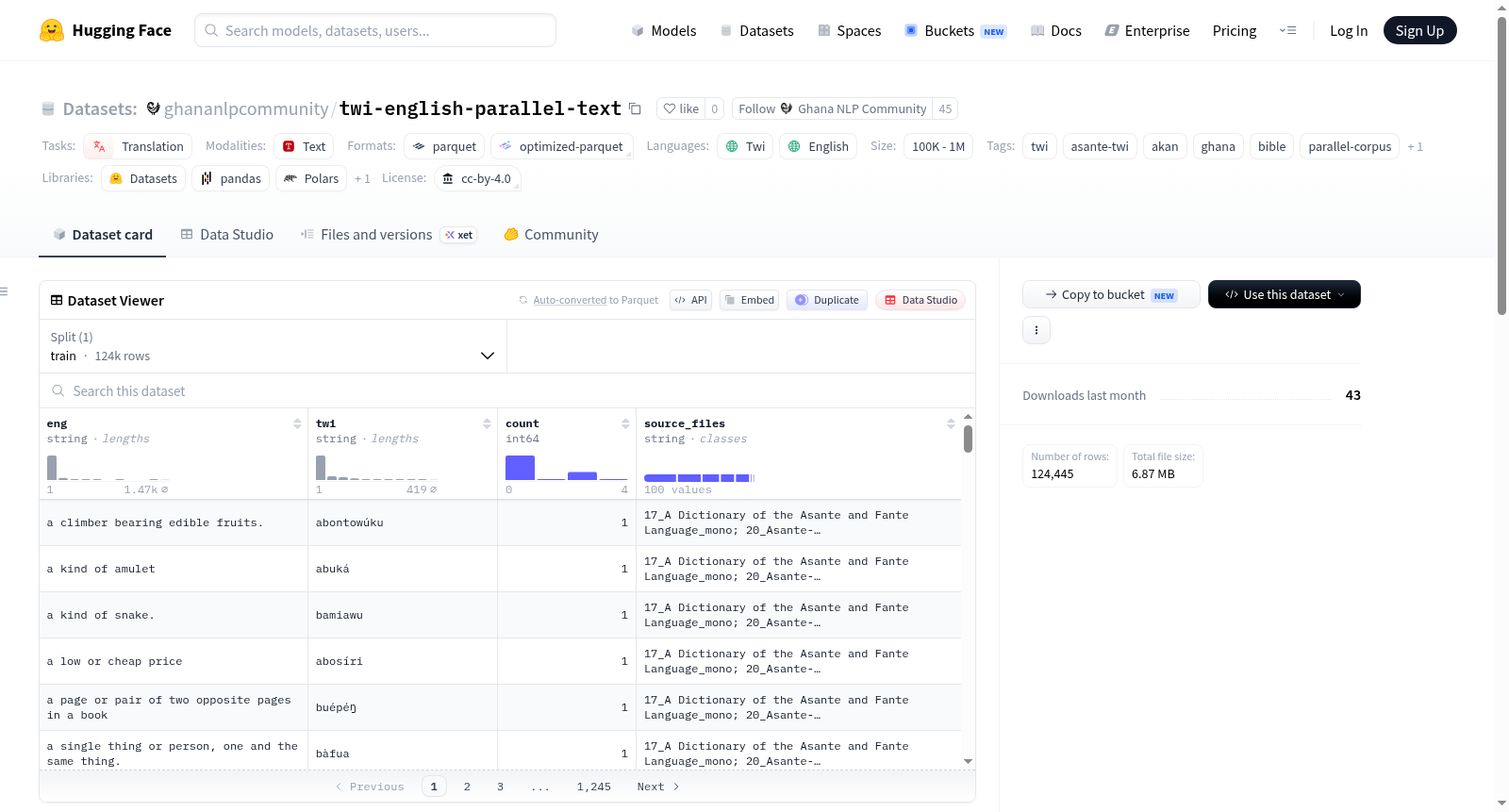Go to page 3 of the dataset
This screenshot has width=1509, height=812.
500,787
